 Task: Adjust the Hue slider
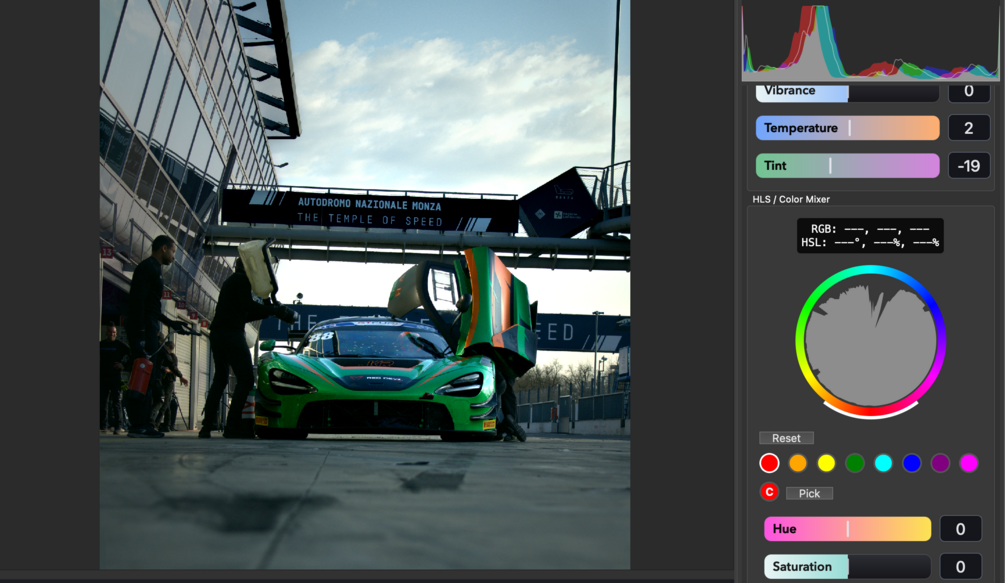[847, 529]
